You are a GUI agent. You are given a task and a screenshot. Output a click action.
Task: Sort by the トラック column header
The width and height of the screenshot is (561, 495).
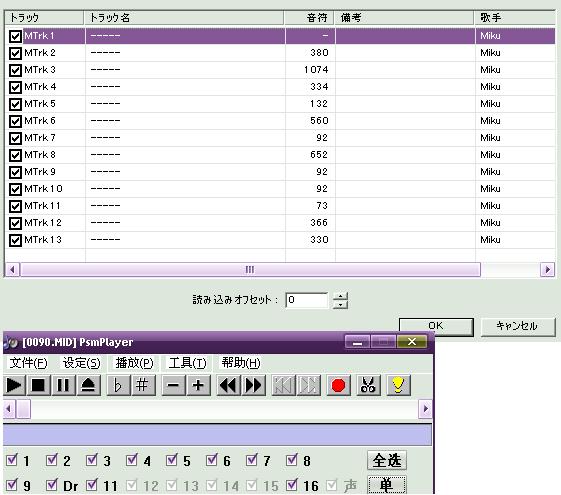tap(44, 18)
